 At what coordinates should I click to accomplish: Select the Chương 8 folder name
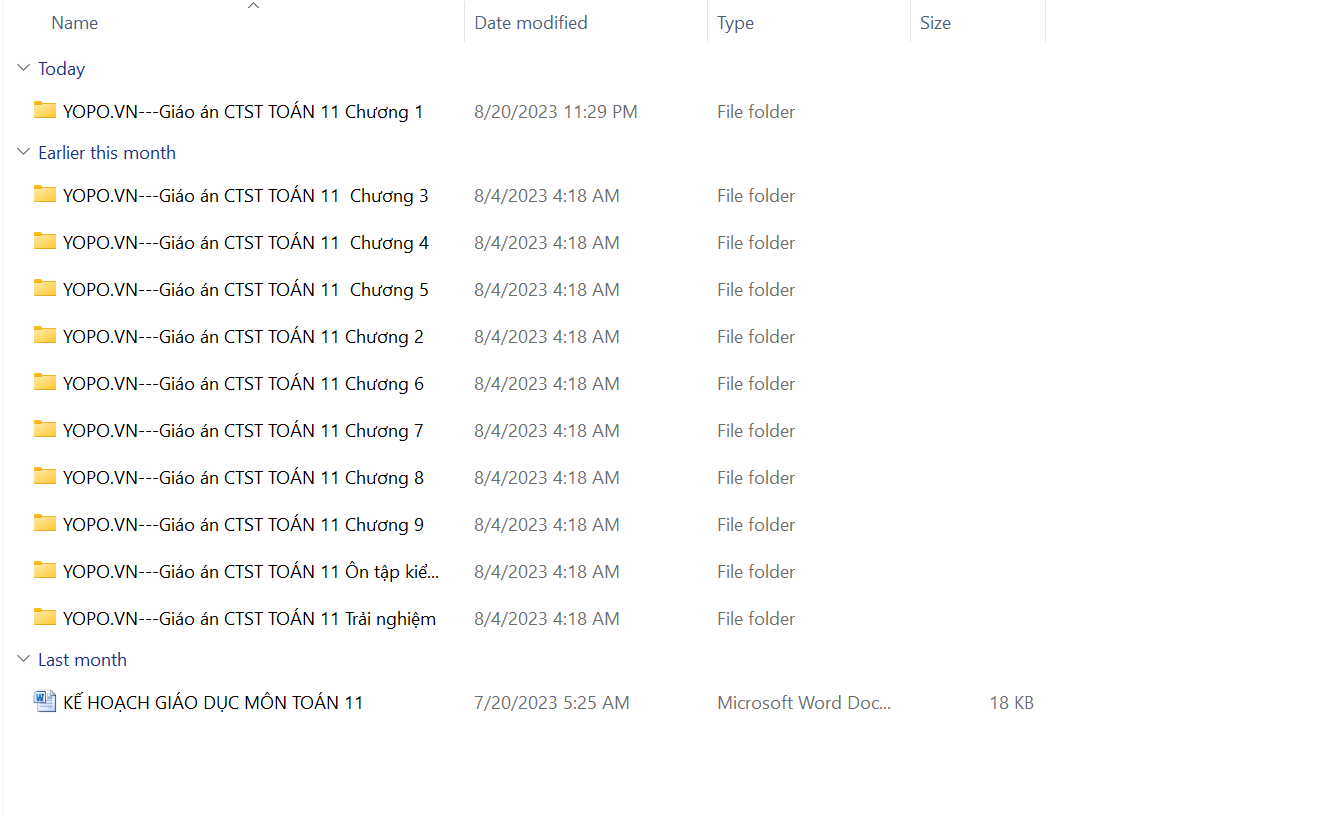click(x=243, y=478)
